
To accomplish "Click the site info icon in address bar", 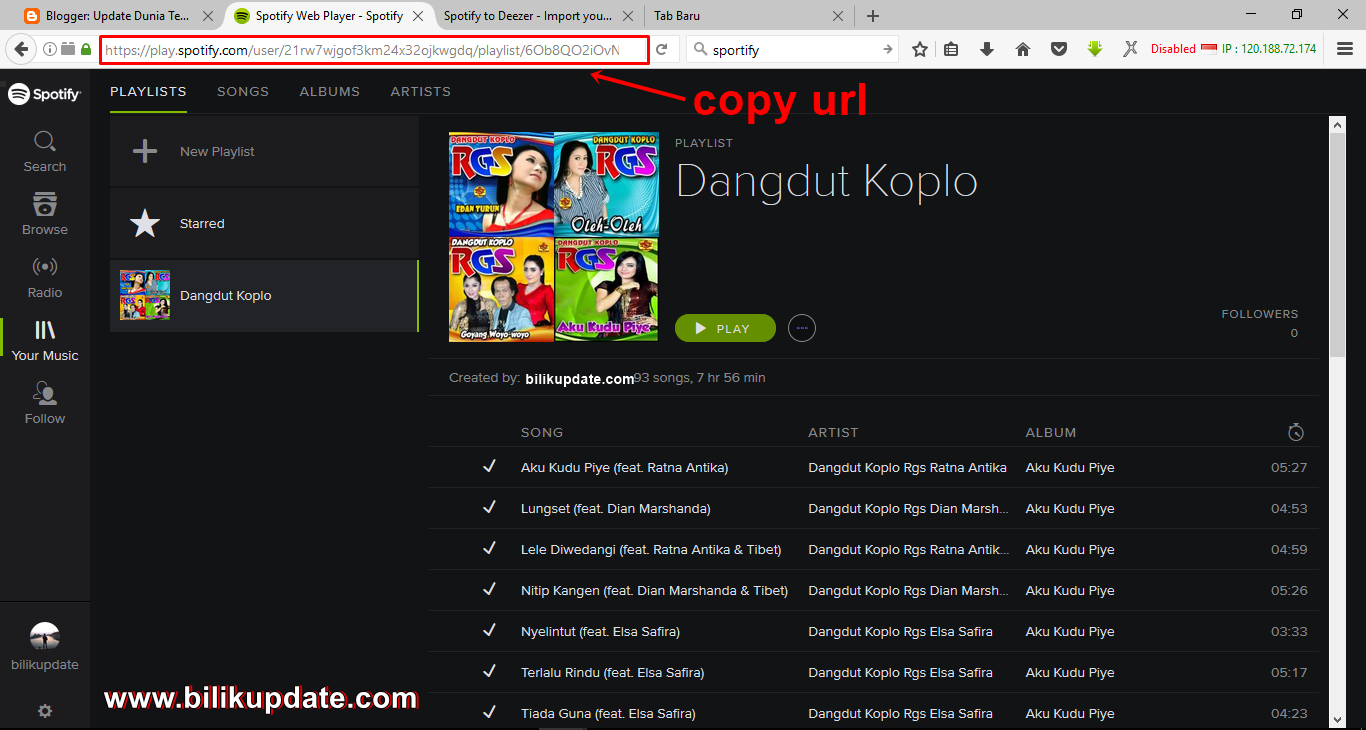I will (x=50, y=49).
